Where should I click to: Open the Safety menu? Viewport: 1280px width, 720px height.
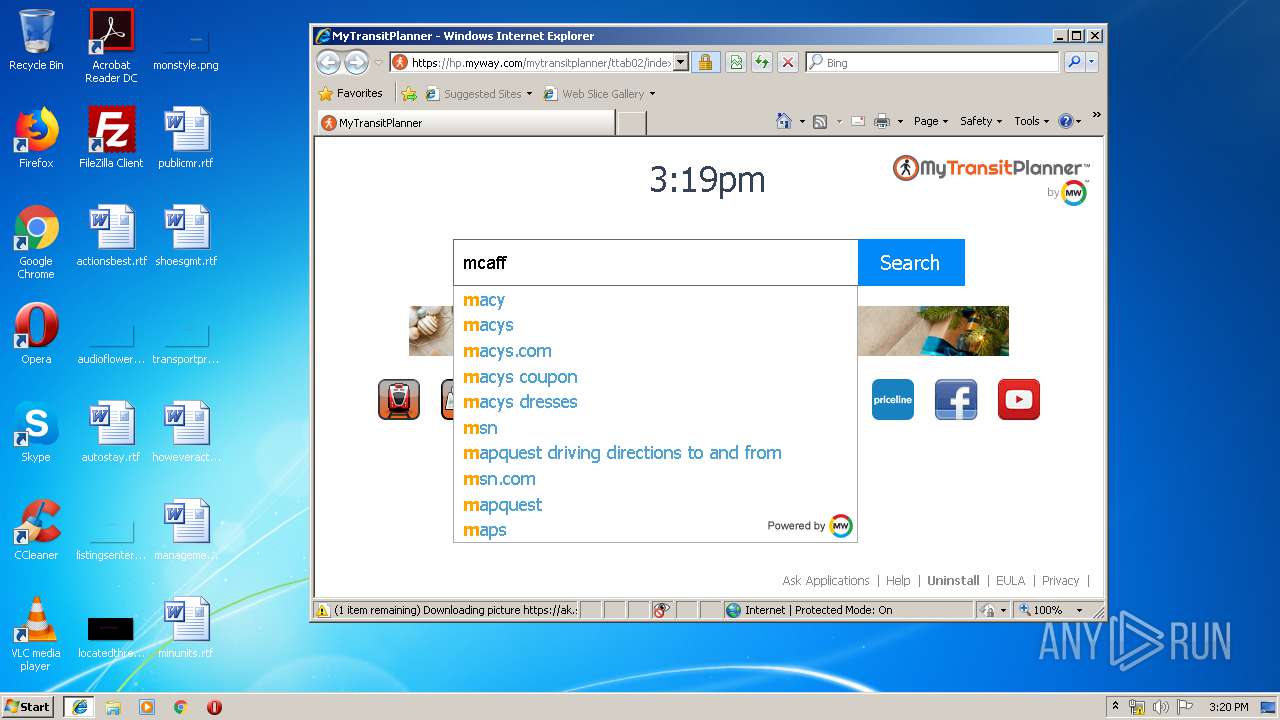click(x=981, y=121)
